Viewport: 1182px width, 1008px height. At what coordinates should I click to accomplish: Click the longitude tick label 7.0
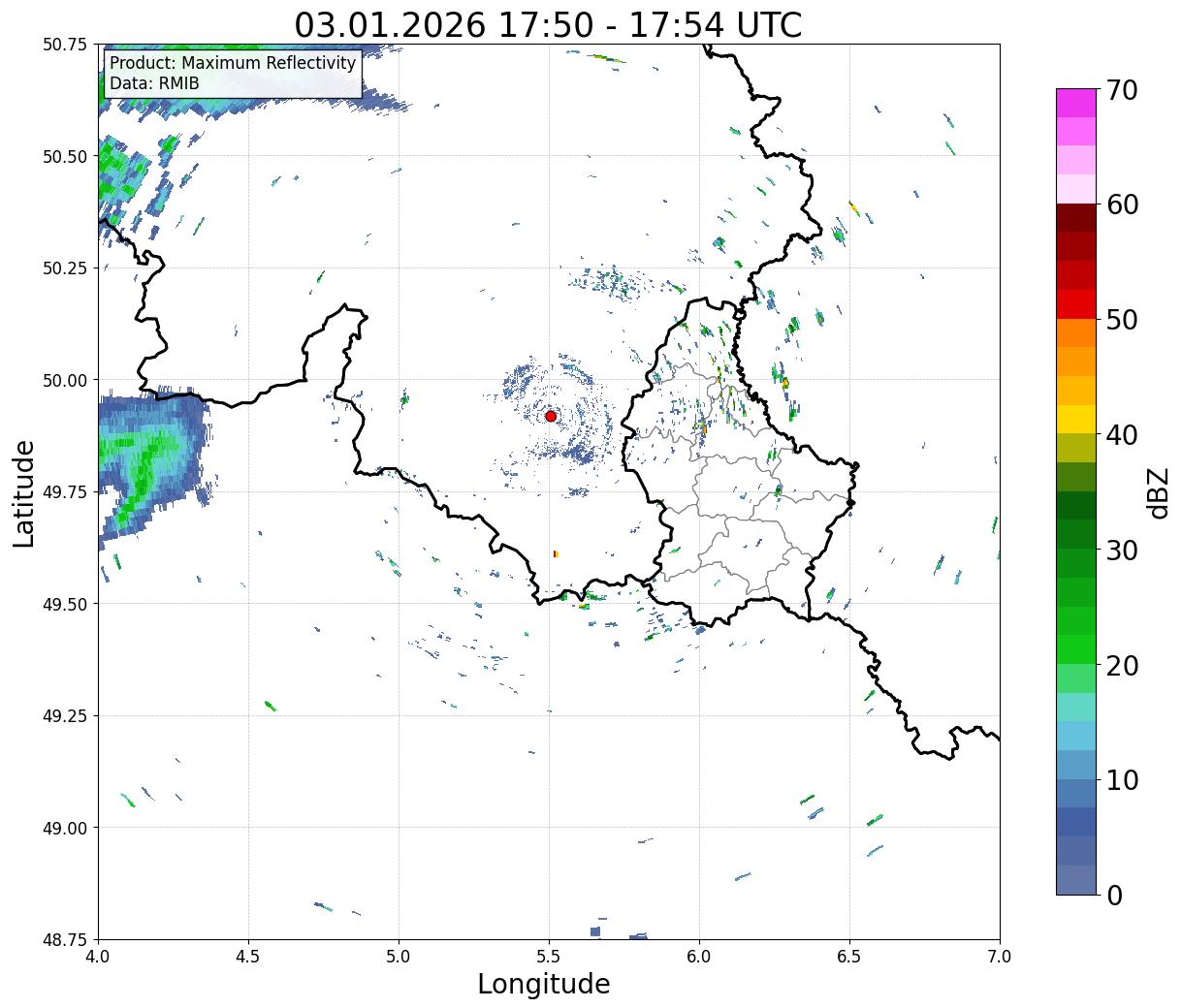coord(1000,956)
